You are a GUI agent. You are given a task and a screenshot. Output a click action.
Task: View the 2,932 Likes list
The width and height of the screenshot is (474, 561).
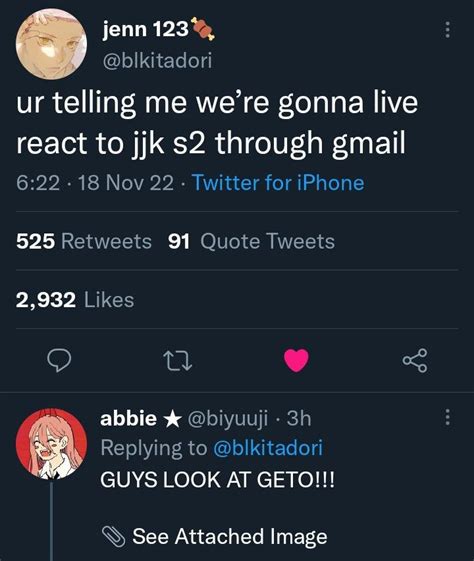pyautogui.click(x=75, y=300)
